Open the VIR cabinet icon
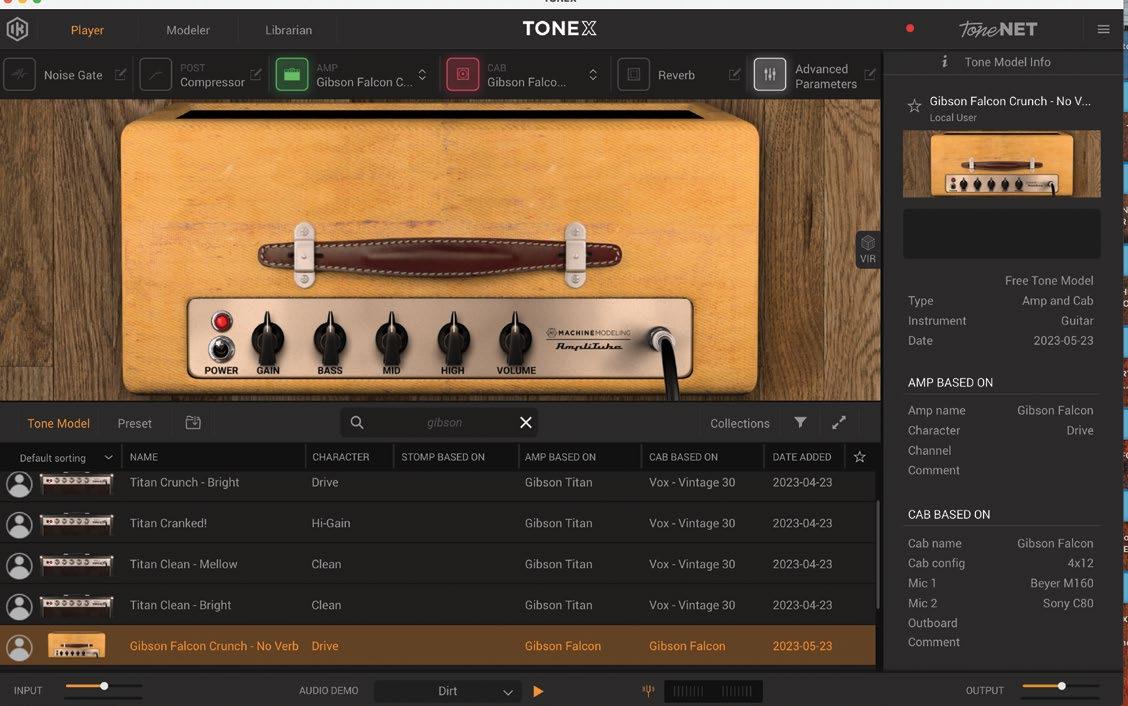The image size is (1128, 706). (x=867, y=249)
